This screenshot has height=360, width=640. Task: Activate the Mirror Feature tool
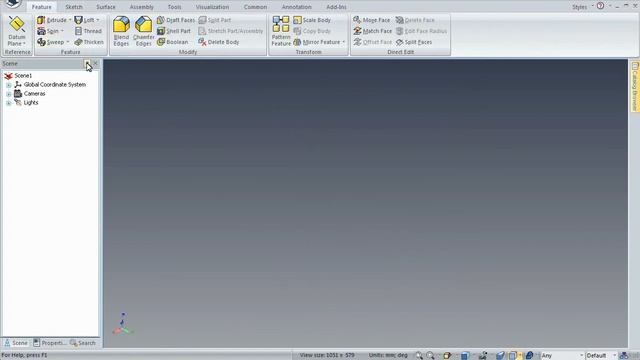click(x=317, y=42)
